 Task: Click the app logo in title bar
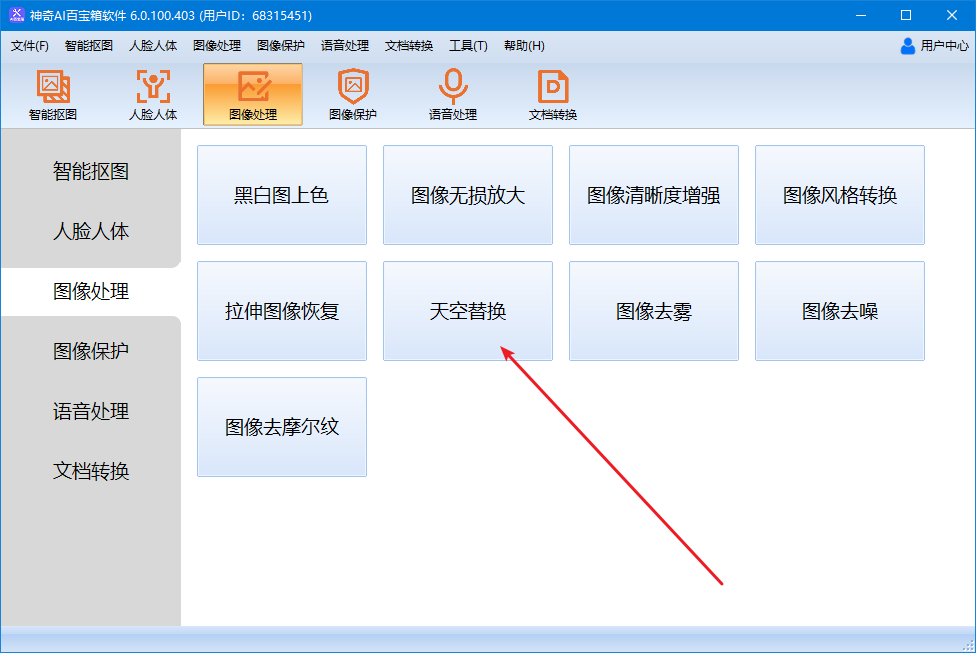click(17, 15)
